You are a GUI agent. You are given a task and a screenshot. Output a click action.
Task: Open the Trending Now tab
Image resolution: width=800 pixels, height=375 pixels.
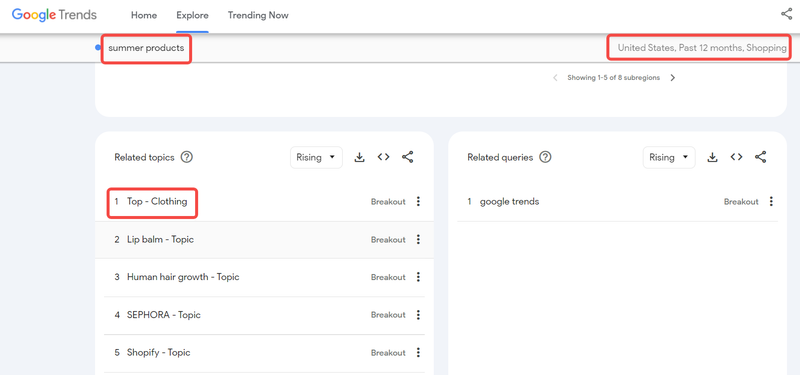(258, 15)
